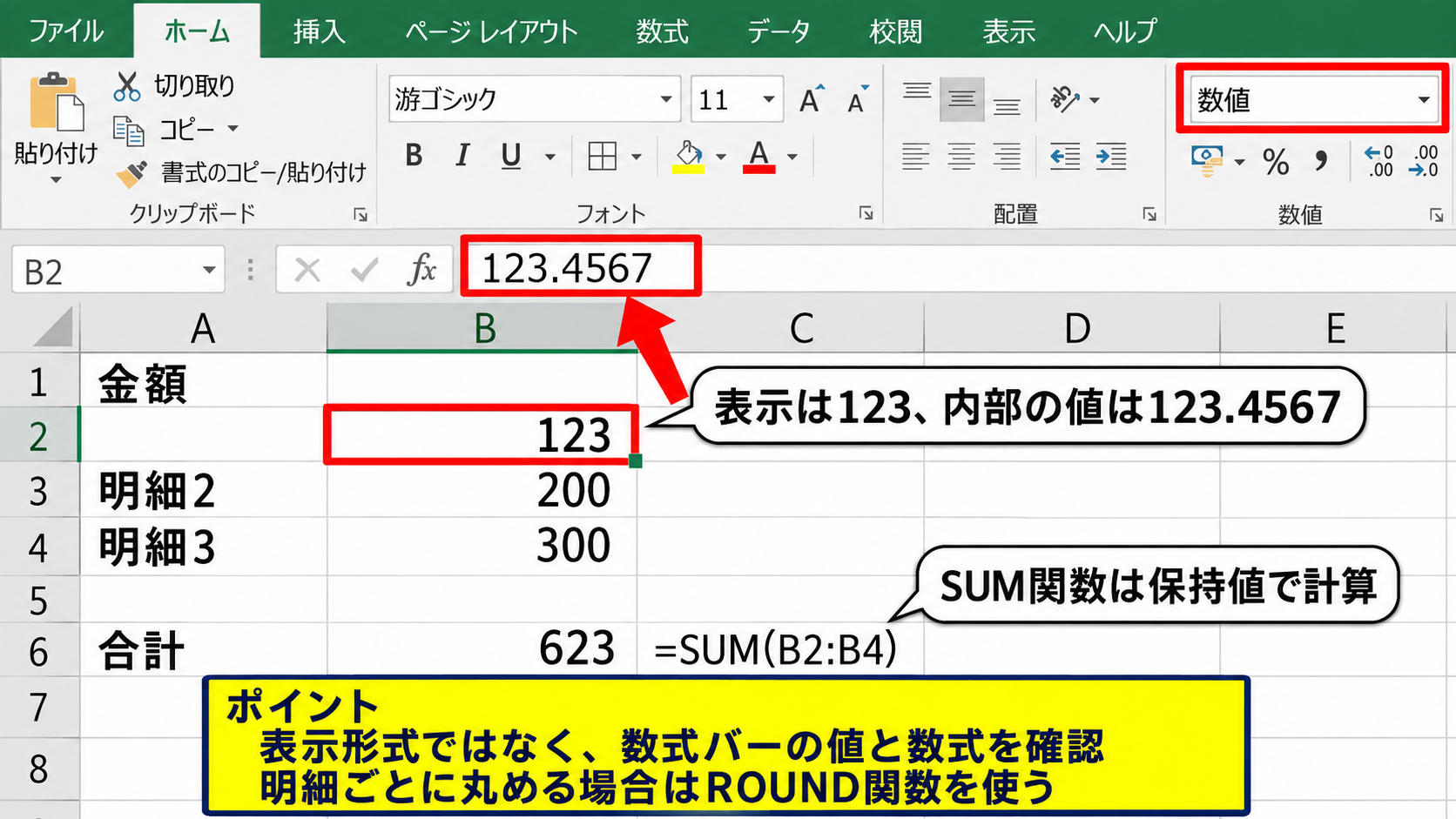Switch to the データ tab
This screenshot has width=1456, height=819.
[x=779, y=31]
